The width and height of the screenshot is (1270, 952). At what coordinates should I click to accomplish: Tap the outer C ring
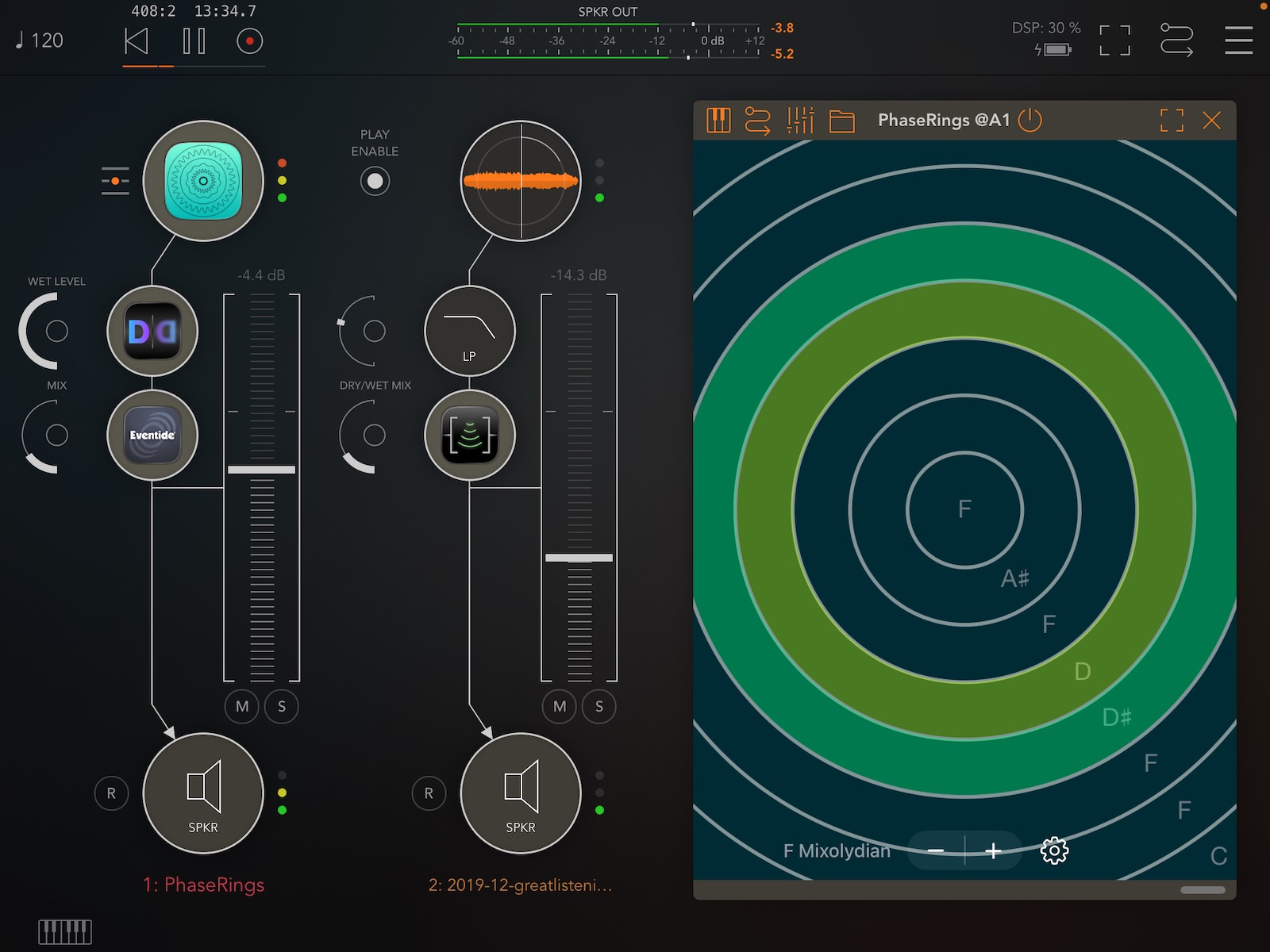coord(1218,856)
